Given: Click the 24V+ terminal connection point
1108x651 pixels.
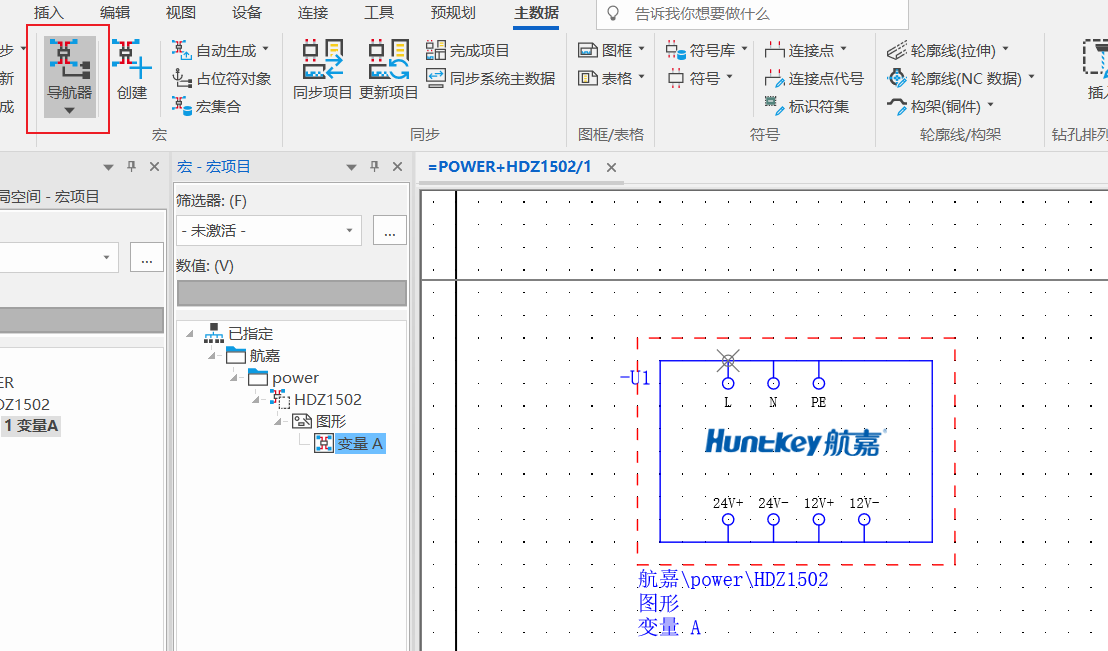Looking at the screenshot, I should pyautogui.click(x=728, y=520).
